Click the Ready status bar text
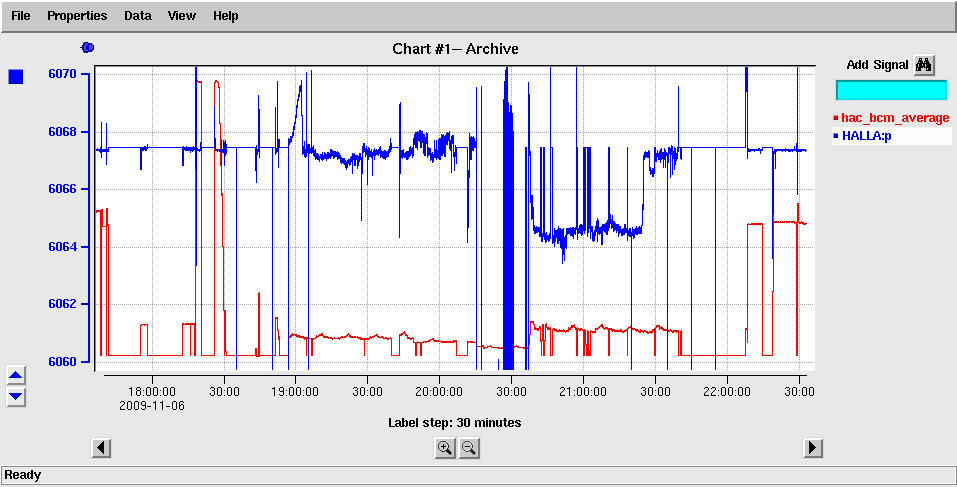 pos(23,475)
